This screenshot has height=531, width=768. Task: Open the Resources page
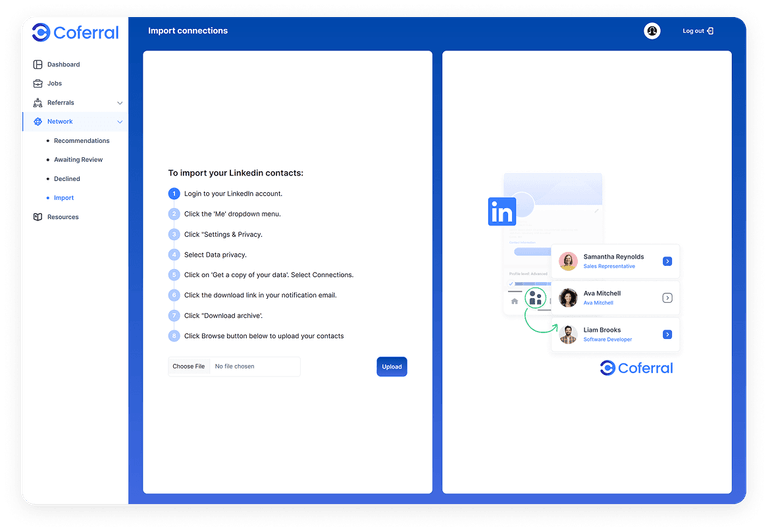63,217
